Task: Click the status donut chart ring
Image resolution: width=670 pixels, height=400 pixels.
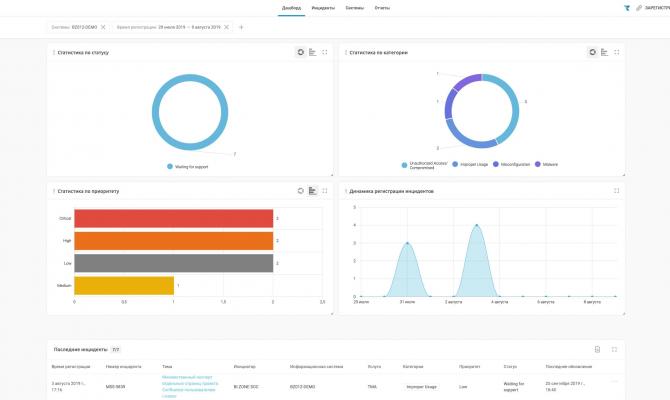Action: 190,78
